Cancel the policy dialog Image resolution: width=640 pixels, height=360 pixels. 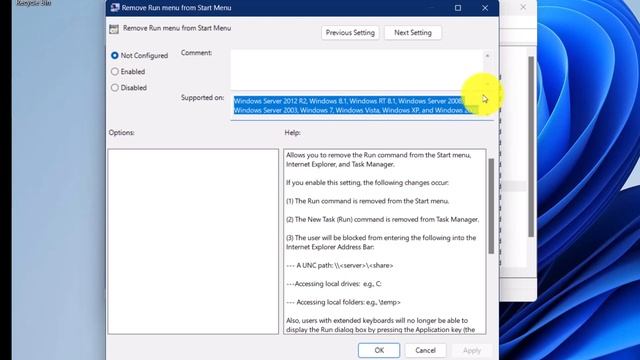click(425, 350)
